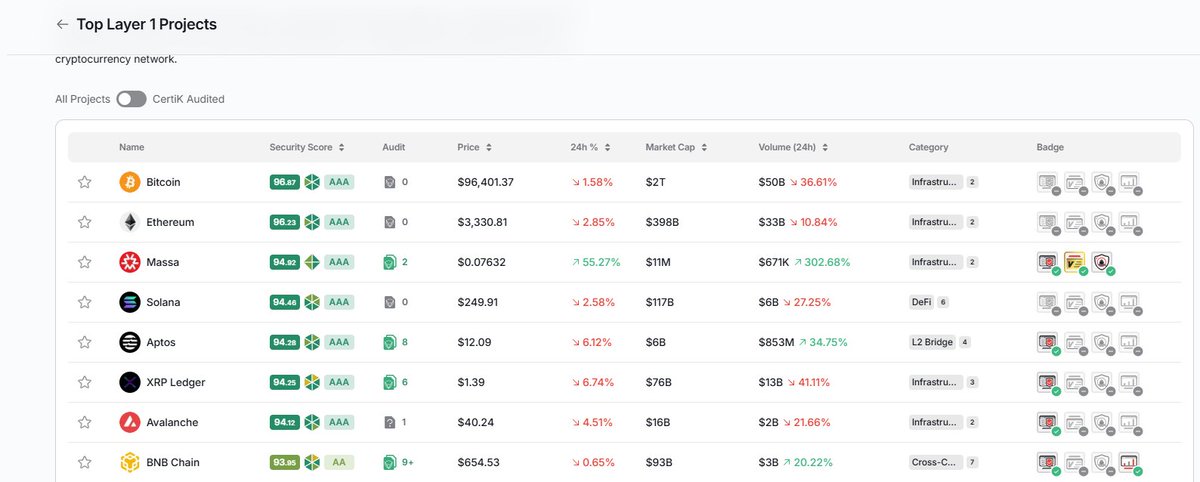Click Massa's yellow KYC badge icon
This screenshot has width=1200, height=482.
click(x=1076, y=262)
